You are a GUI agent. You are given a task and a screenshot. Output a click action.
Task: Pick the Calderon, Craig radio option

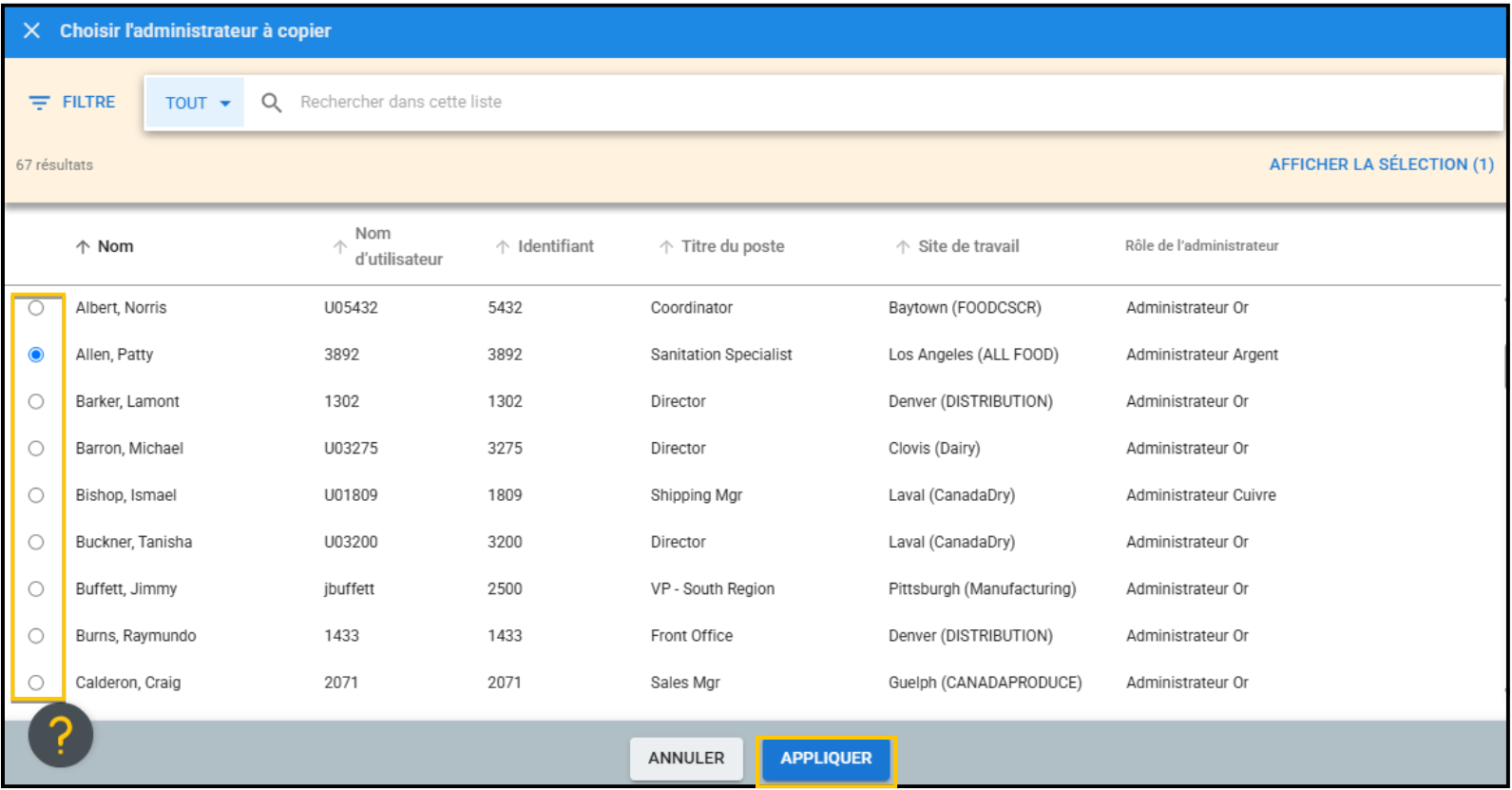[36, 683]
